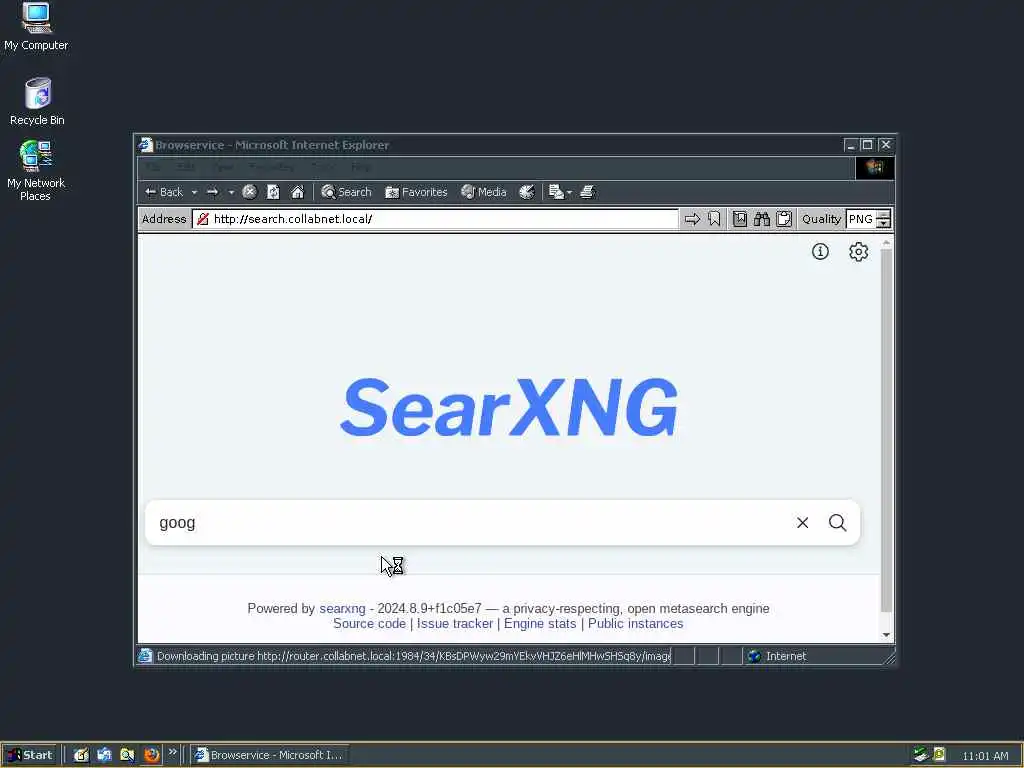This screenshot has width=1024, height=768.
Task: Click the page icon before the URL
Action: [202, 219]
